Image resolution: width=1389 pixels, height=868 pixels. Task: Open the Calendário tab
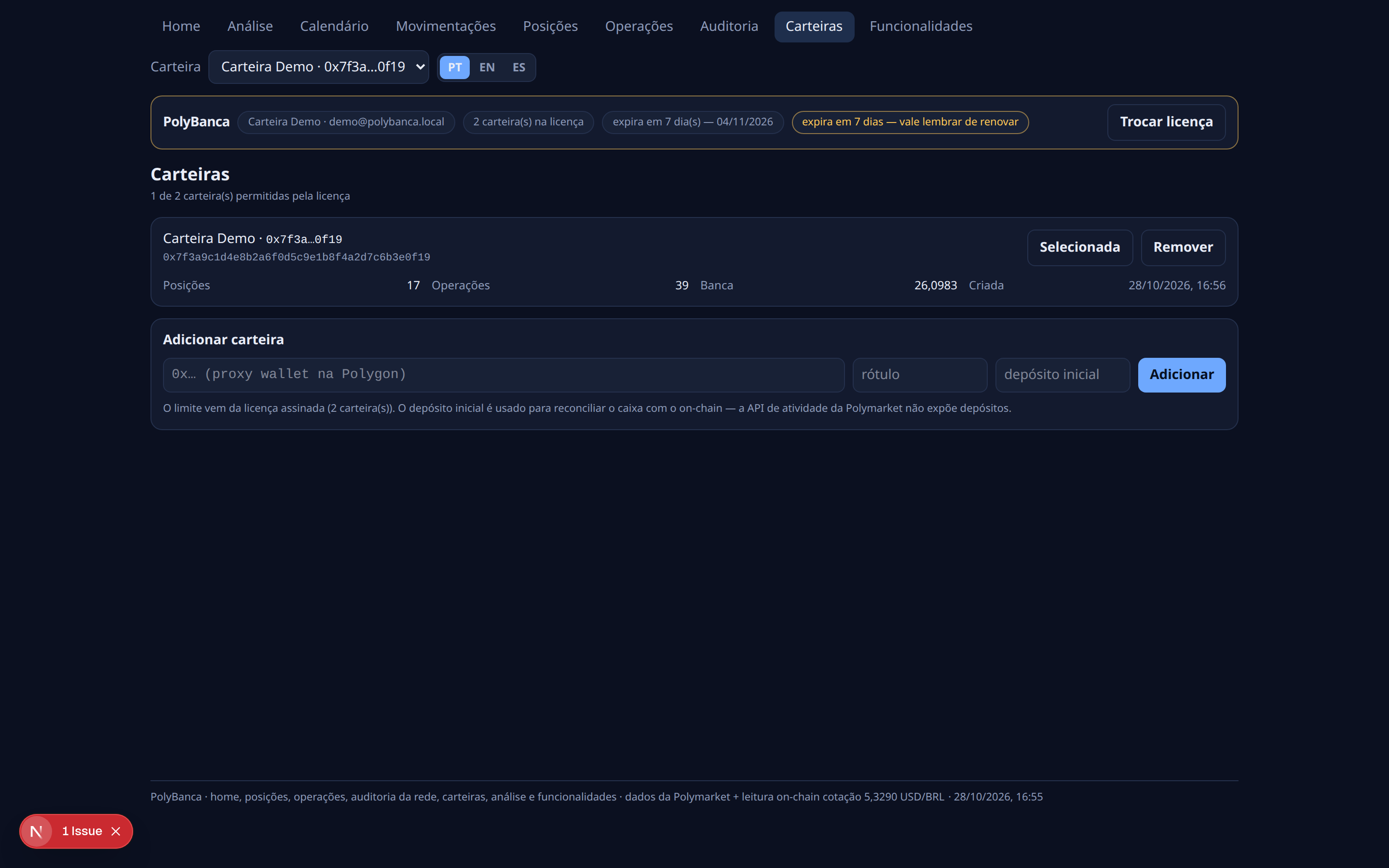click(334, 27)
